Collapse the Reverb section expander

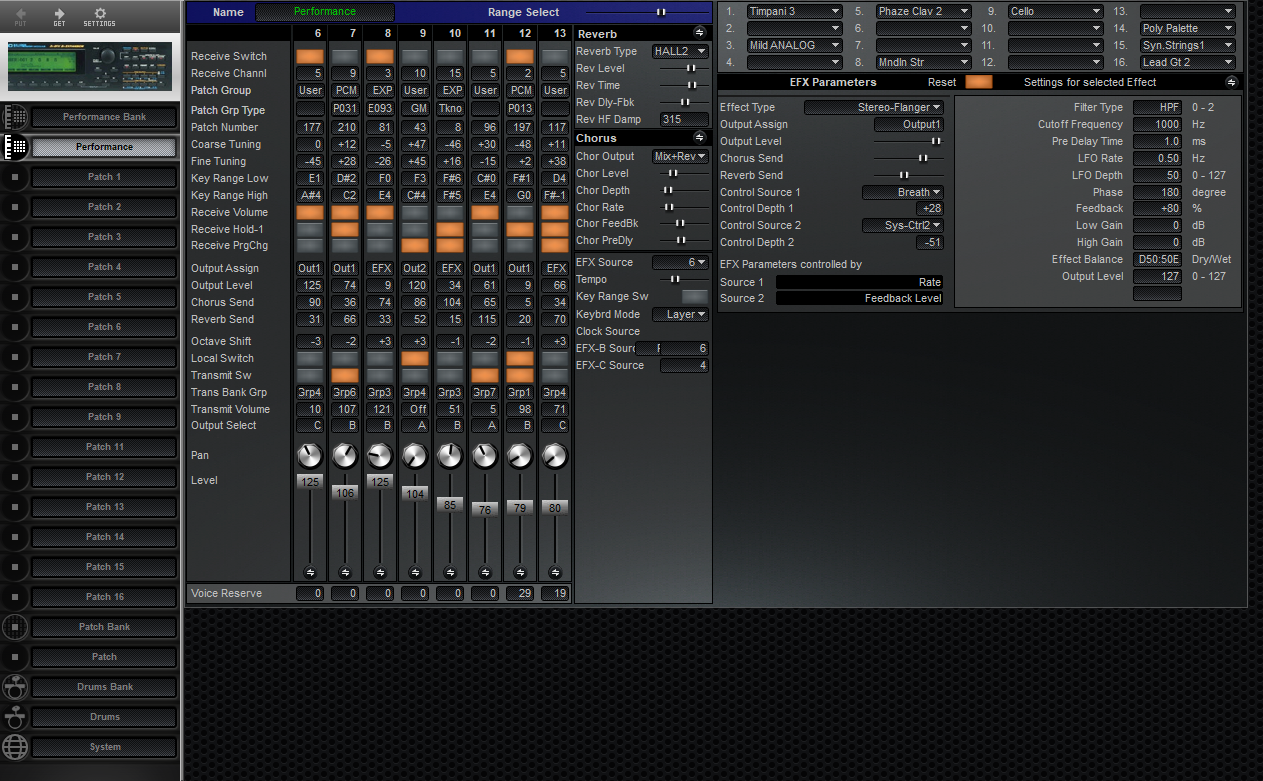click(699, 33)
